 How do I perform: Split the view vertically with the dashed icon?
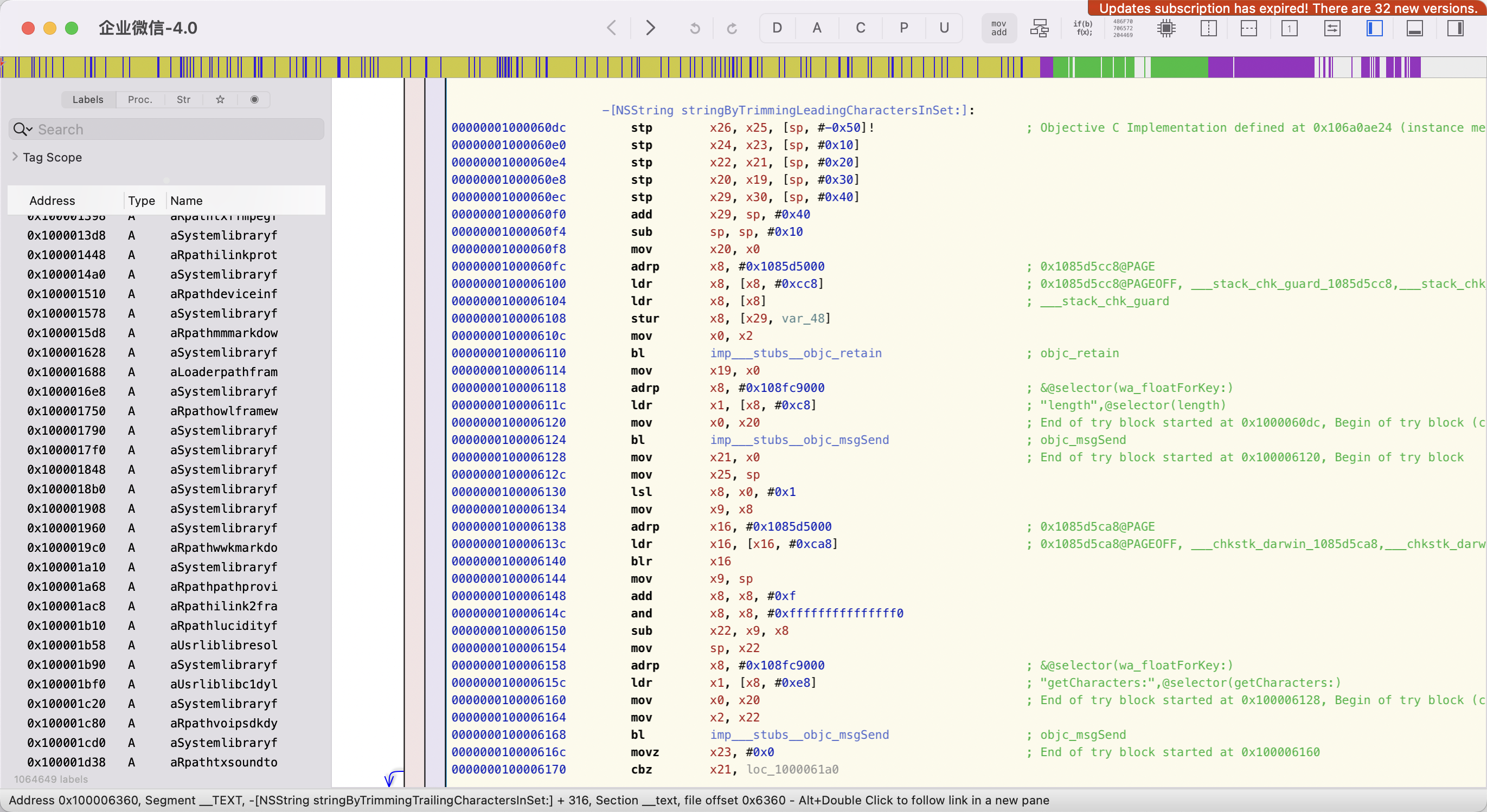(1208, 28)
